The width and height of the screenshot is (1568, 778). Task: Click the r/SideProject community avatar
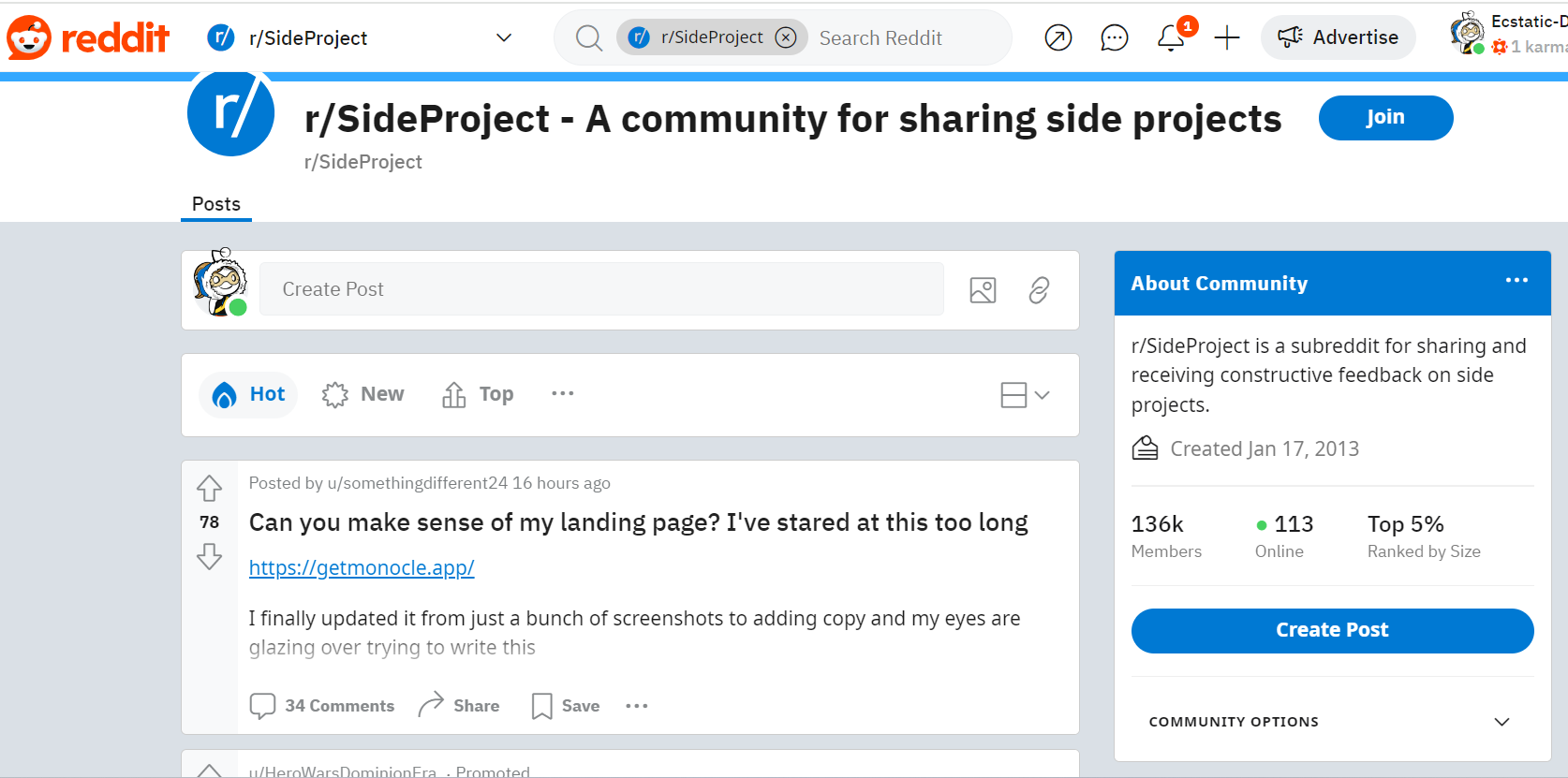tap(230, 112)
